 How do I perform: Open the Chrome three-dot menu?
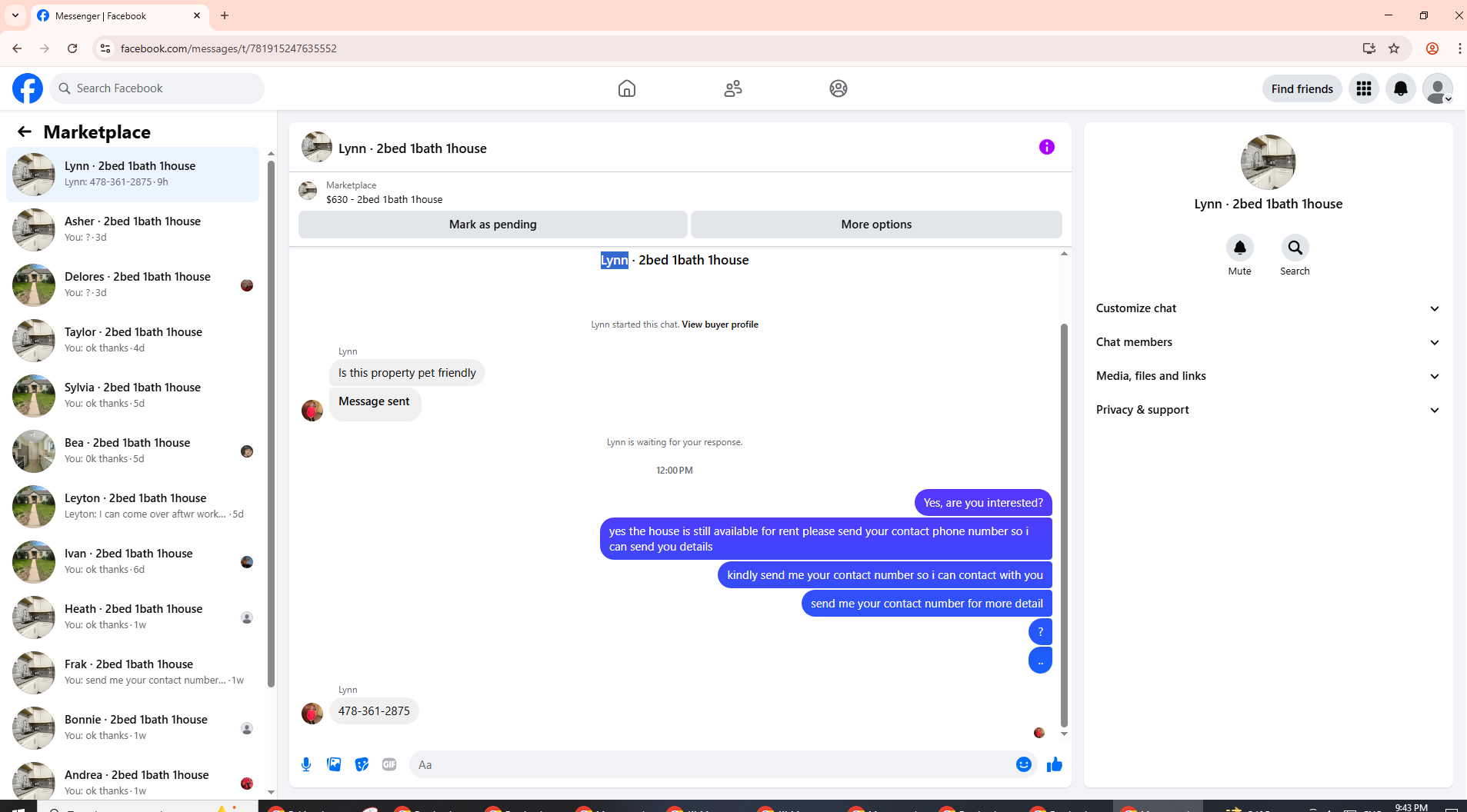click(x=1459, y=48)
